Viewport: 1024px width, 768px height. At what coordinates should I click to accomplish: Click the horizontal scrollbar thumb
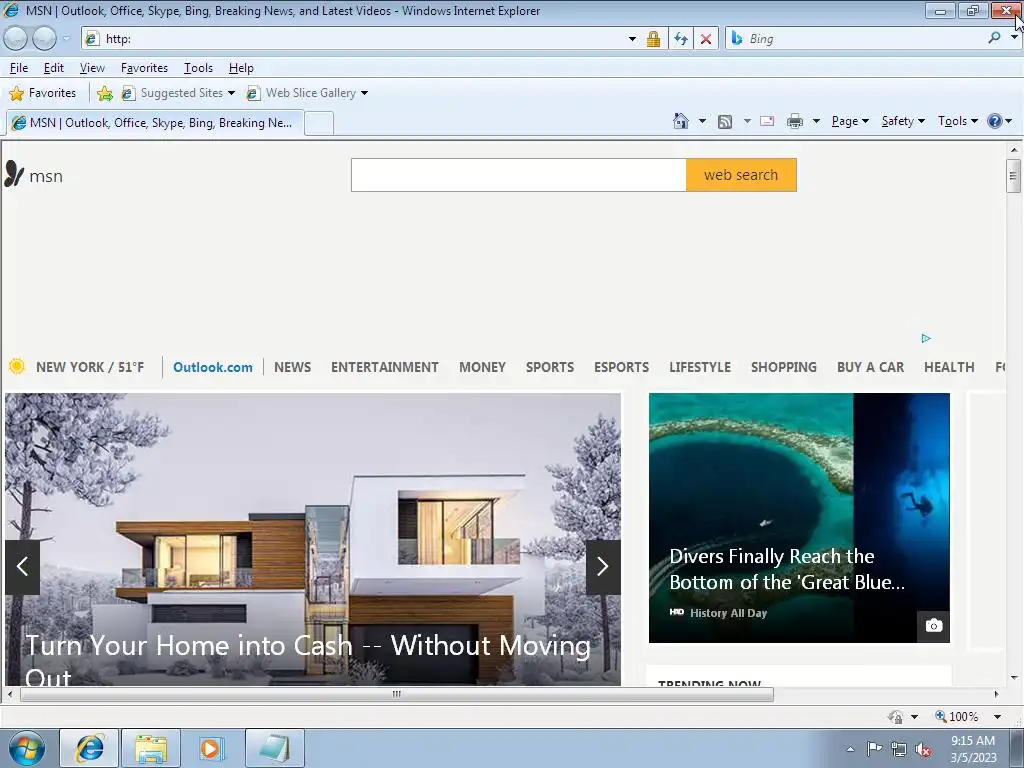(x=396, y=694)
